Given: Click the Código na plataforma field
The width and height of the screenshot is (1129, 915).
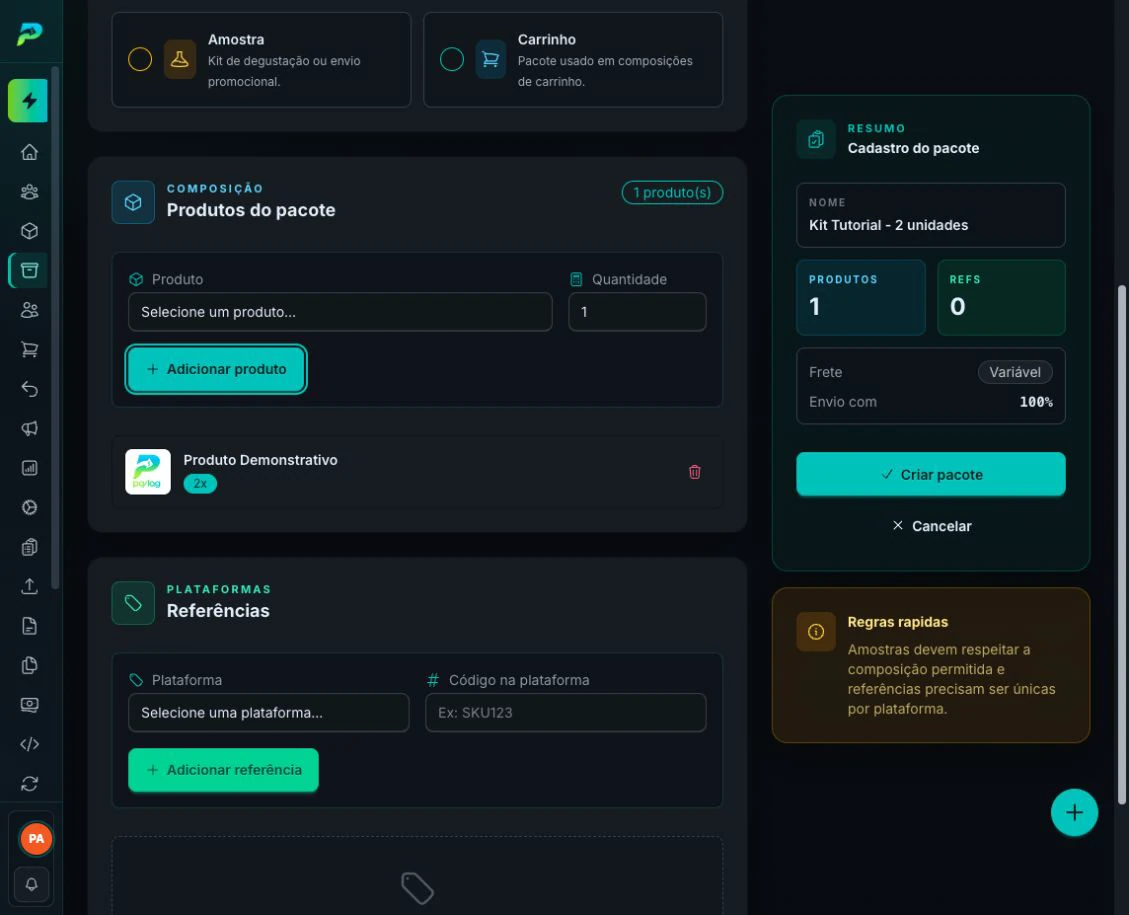Looking at the screenshot, I should point(566,713).
